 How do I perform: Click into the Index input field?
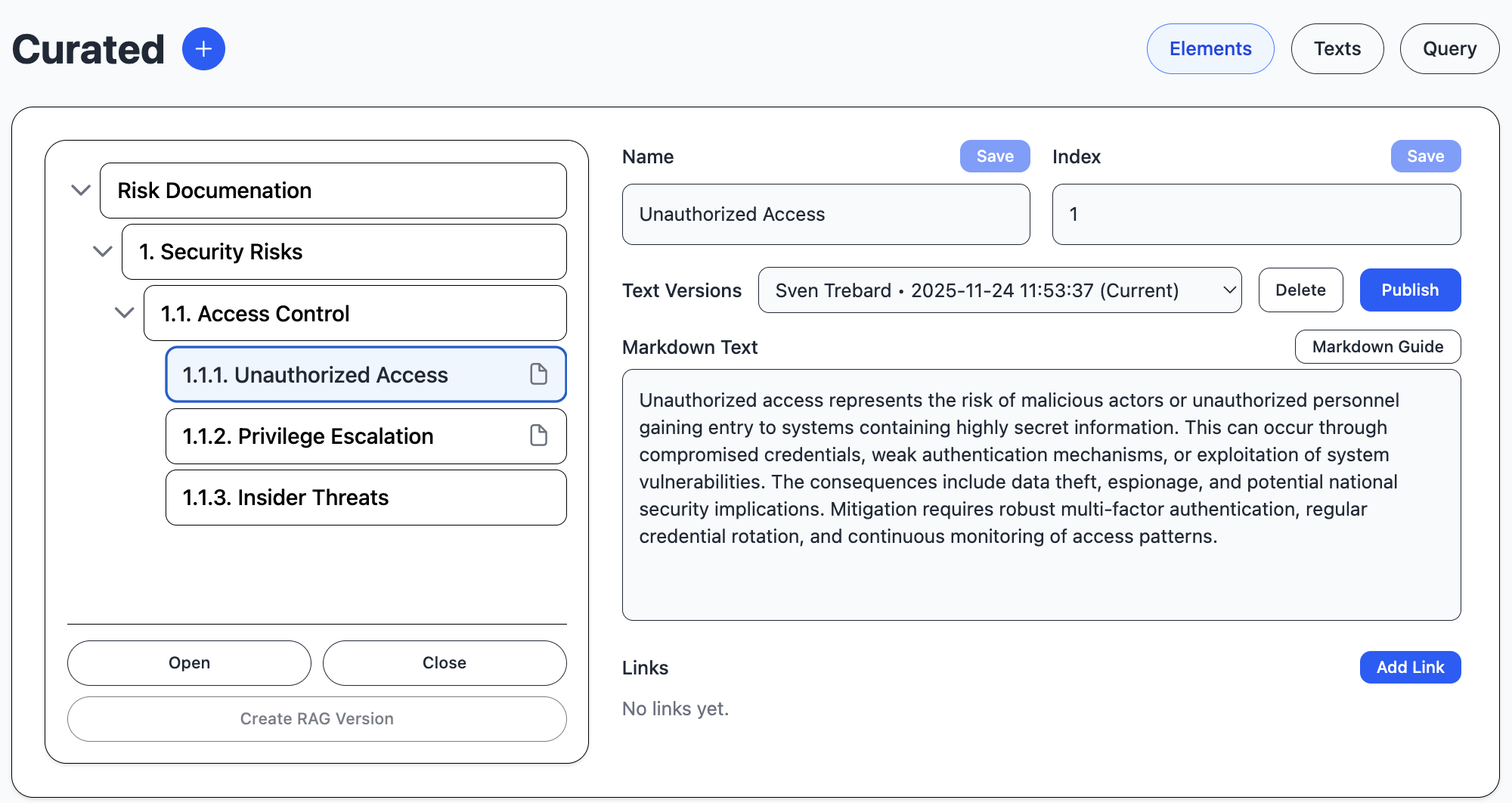1256,215
